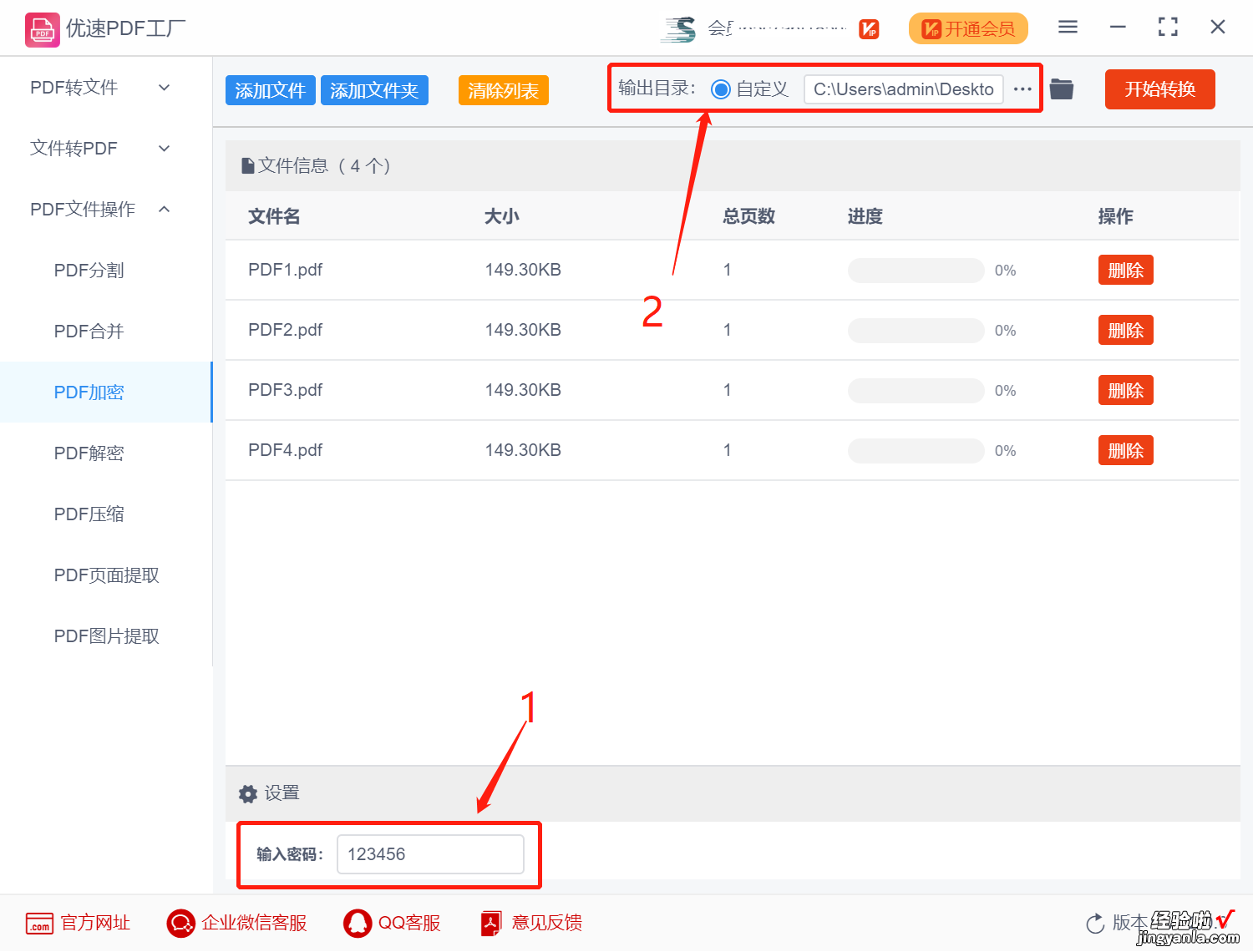Click the 进度 column header
This screenshot has width=1253, height=952.
(x=865, y=216)
